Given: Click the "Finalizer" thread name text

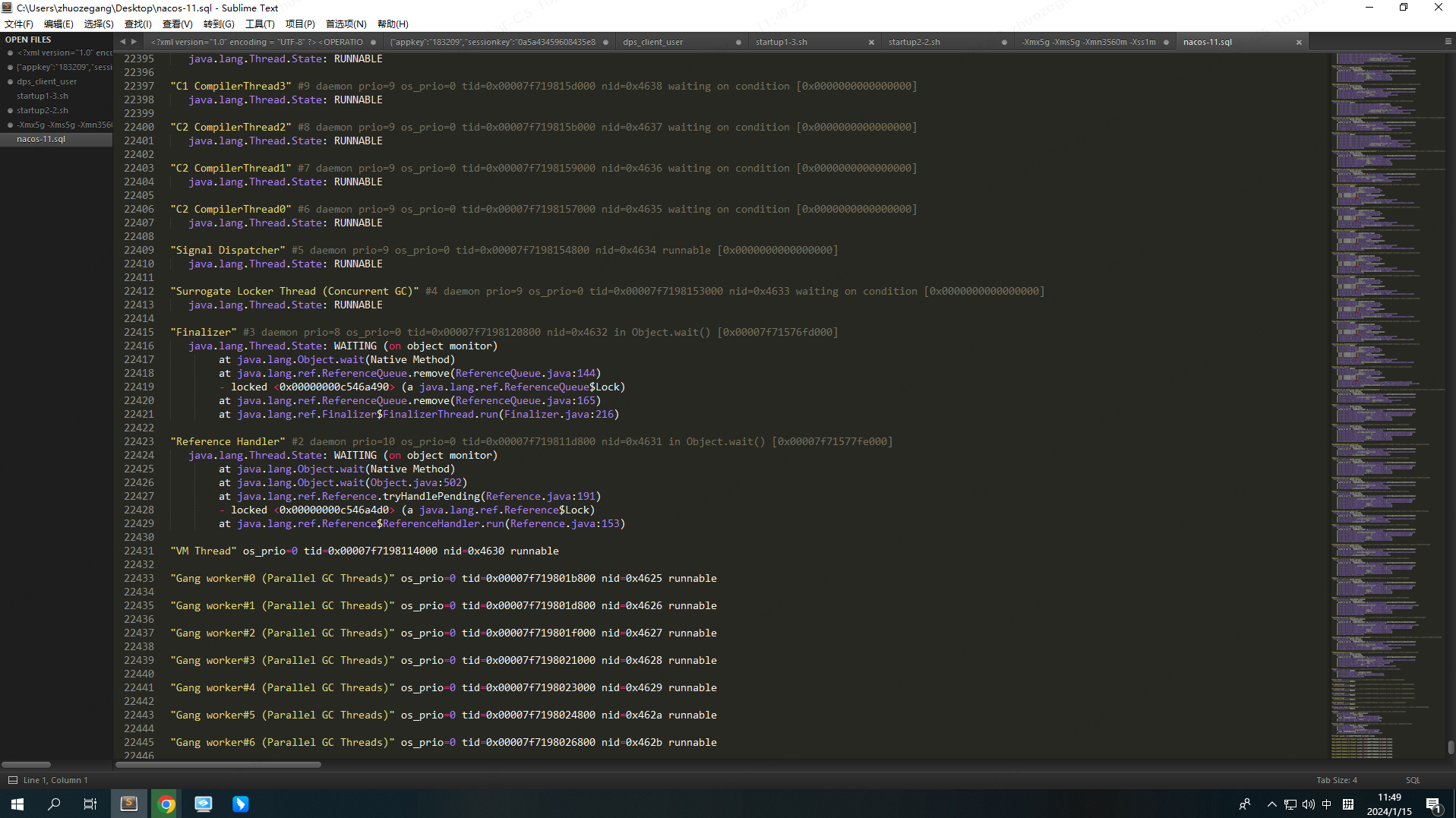Looking at the screenshot, I should click(204, 332).
